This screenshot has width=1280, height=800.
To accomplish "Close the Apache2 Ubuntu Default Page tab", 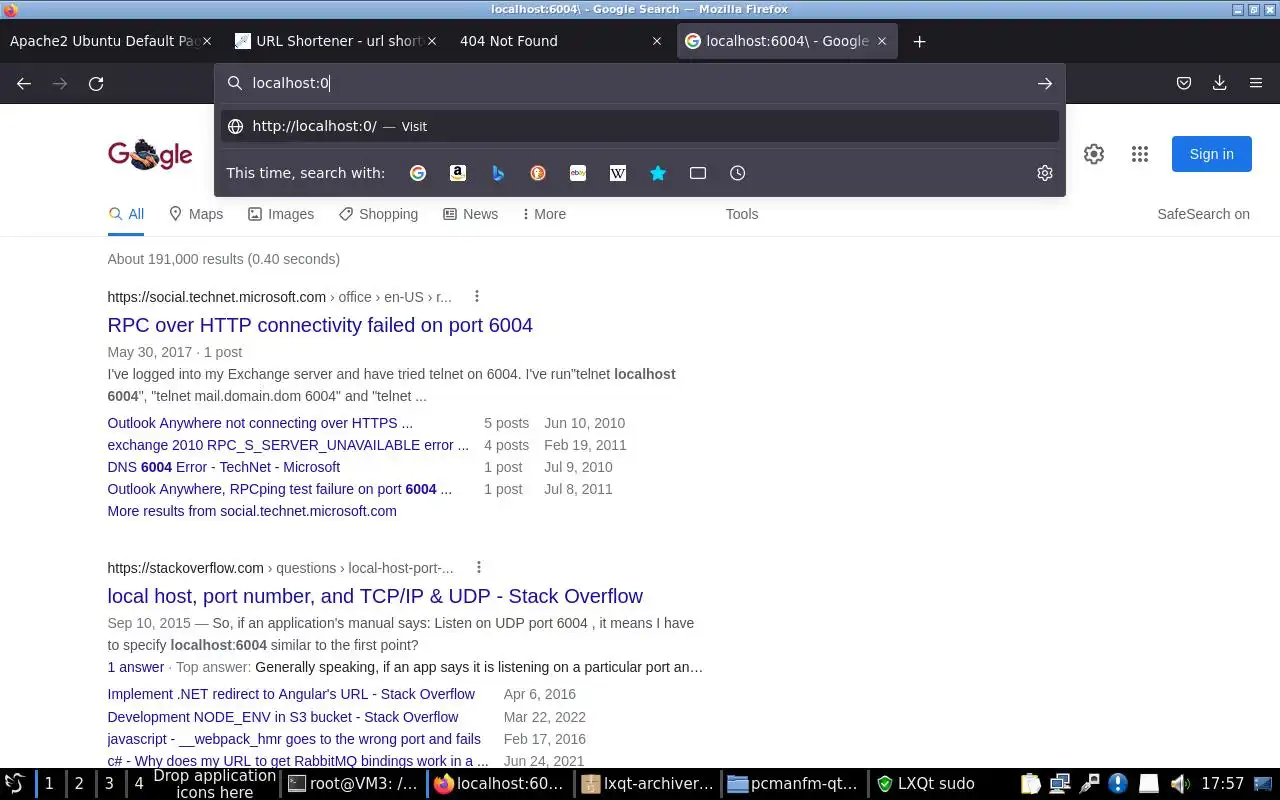I will coord(207,41).
